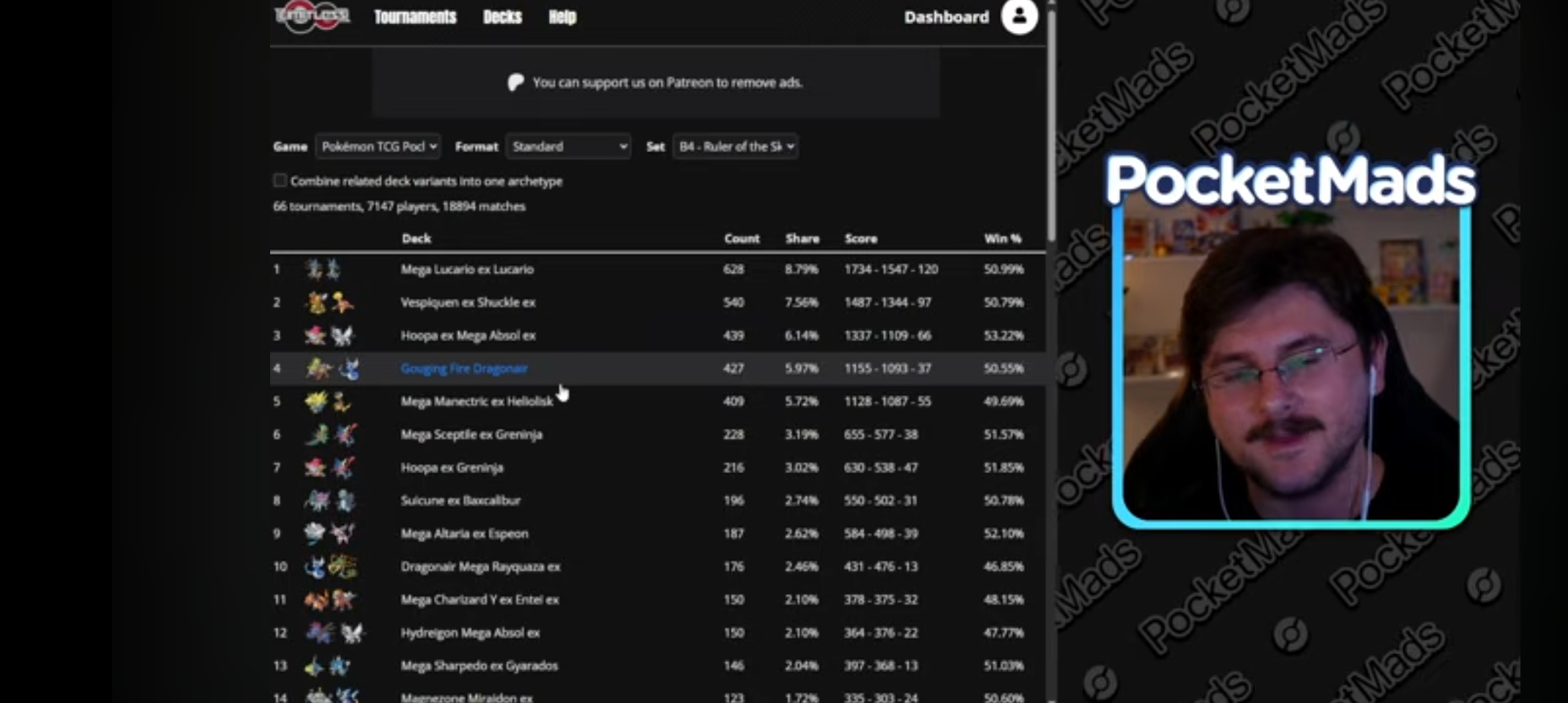The height and width of the screenshot is (703, 1568).
Task: Click the Count column header
Action: pyautogui.click(x=742, y=239)
